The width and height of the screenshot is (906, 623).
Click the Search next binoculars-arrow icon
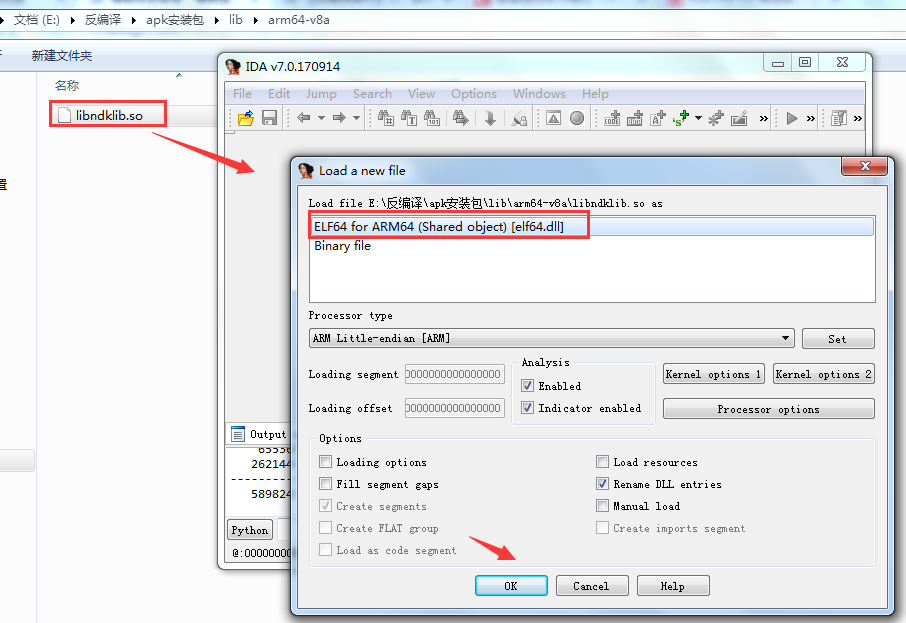(x=461, y=118)
